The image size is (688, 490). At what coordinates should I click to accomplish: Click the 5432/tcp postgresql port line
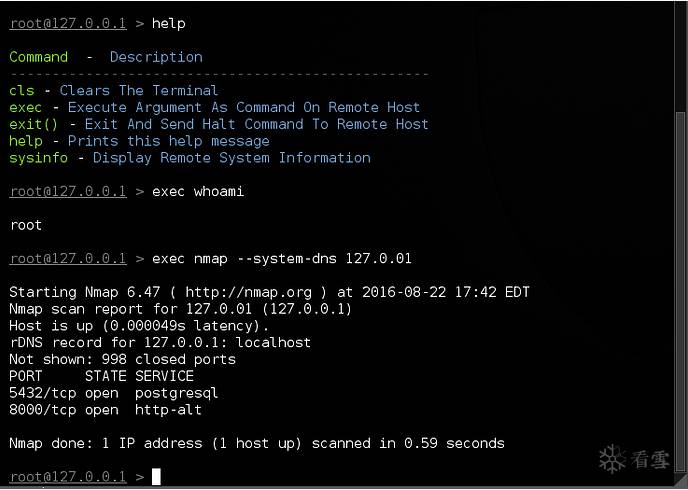click(x=114, y=393)
